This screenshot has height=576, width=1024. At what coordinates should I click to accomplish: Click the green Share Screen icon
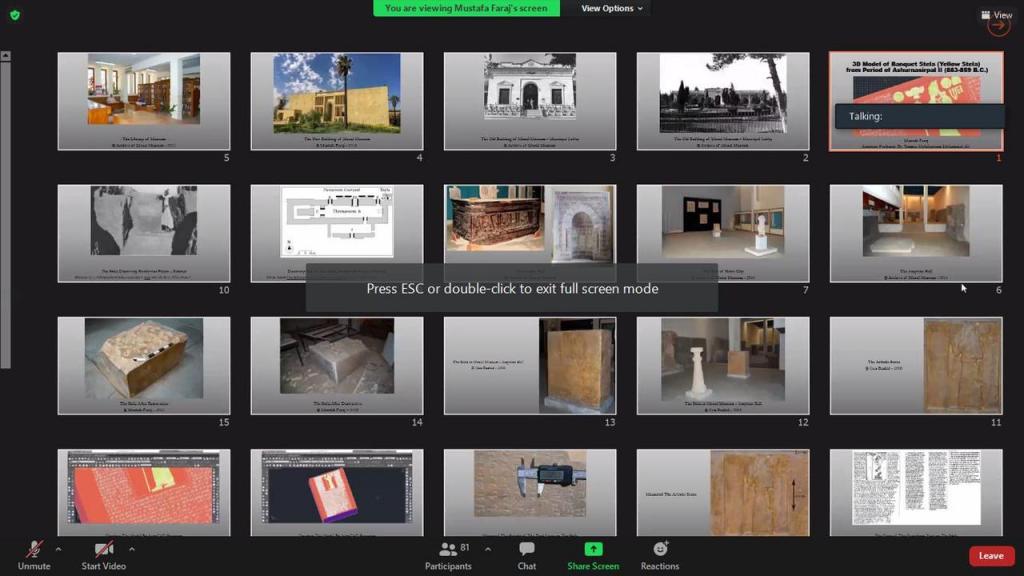tap(593, 551)
